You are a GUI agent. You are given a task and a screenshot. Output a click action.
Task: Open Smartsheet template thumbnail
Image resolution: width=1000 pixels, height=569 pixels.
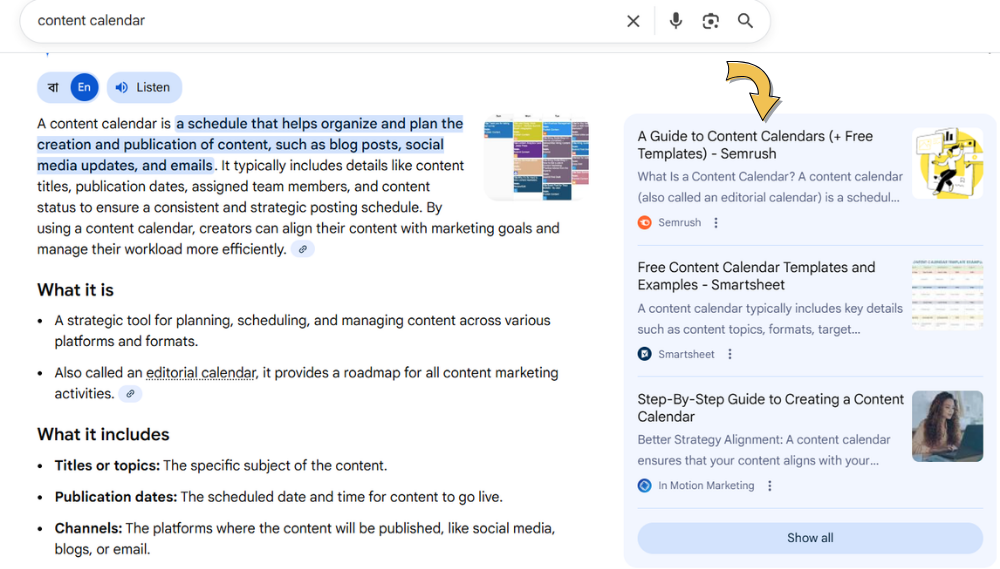(x=947, y=294)
